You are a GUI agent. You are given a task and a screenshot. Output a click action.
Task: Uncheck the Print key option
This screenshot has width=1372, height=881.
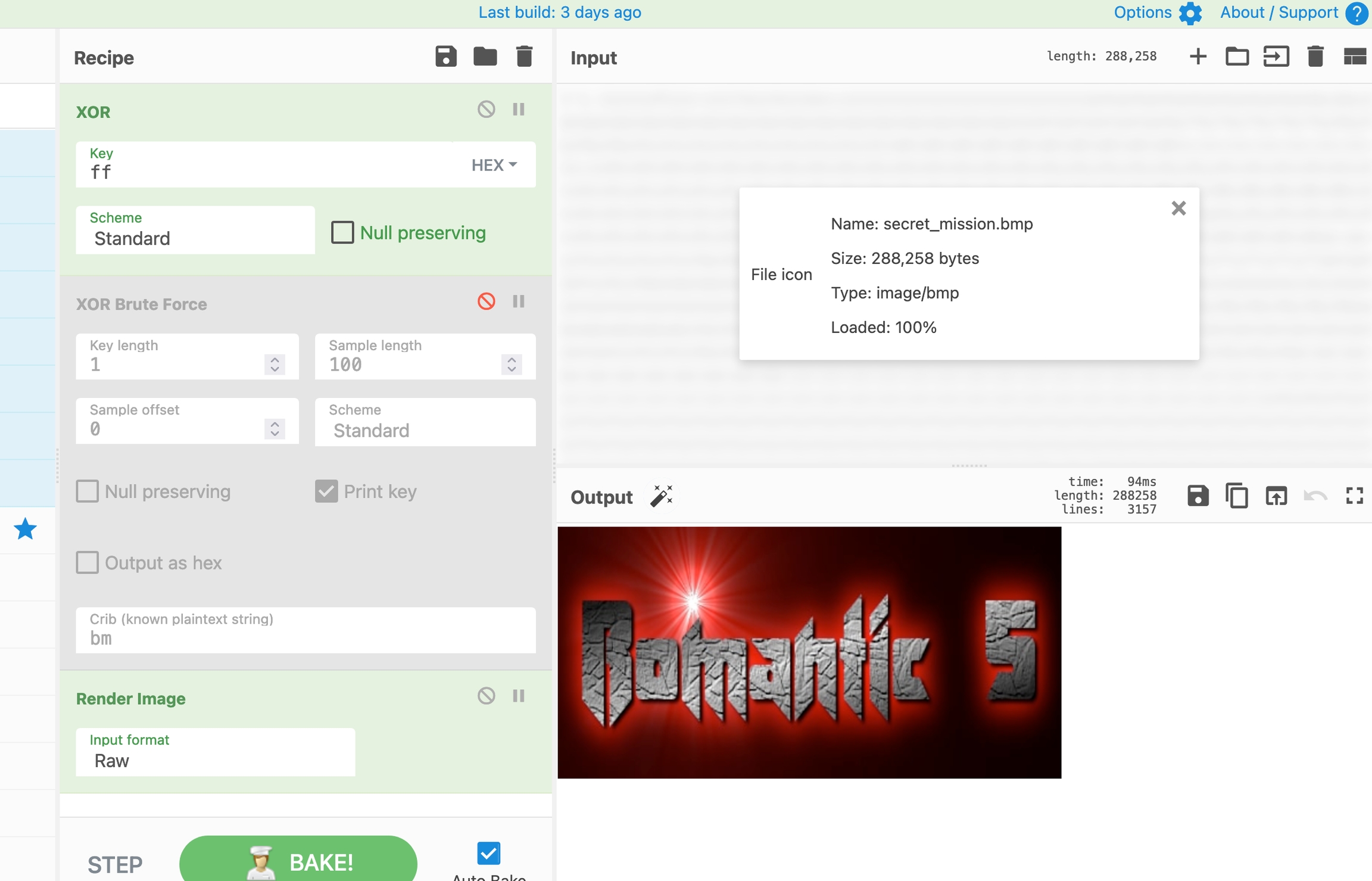click(326, 491)
